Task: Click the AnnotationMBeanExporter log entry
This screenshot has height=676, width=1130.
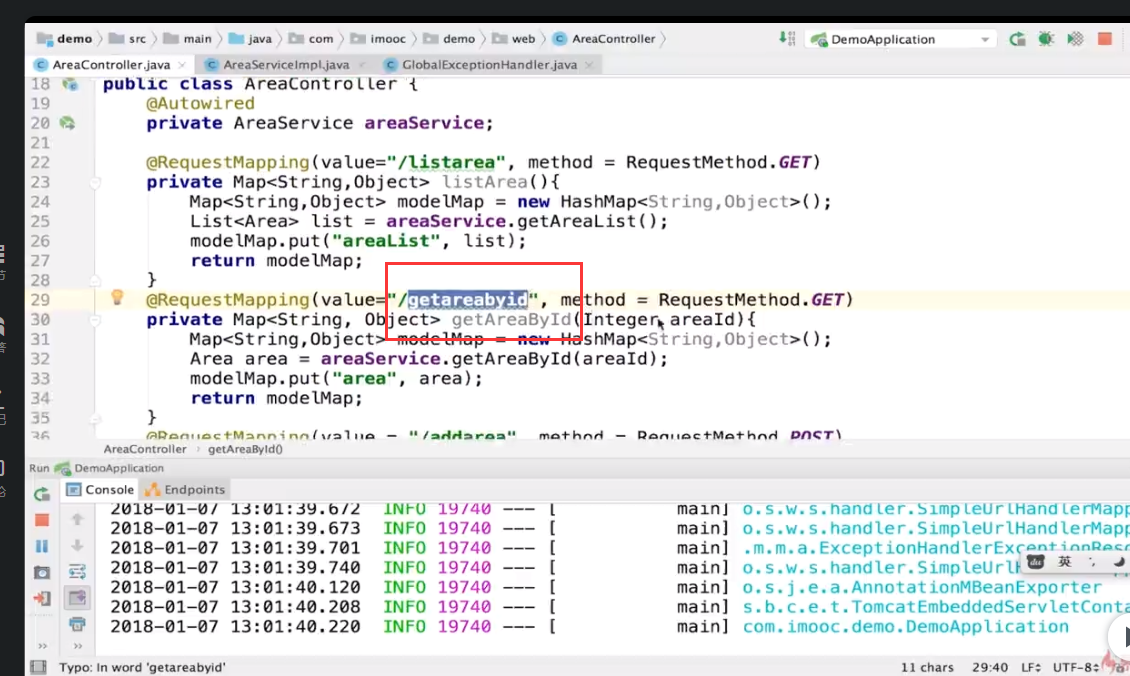Action: (x=922, y=587)
